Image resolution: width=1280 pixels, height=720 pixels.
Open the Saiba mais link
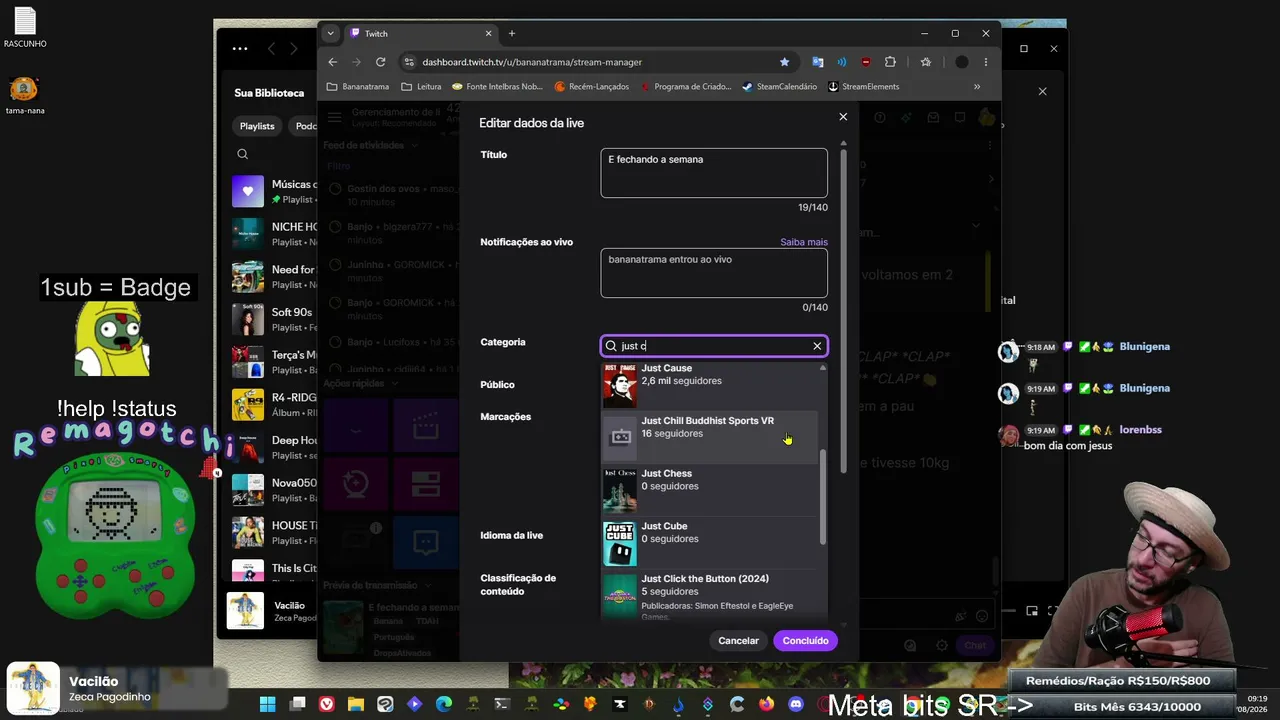tap(804, 242)
